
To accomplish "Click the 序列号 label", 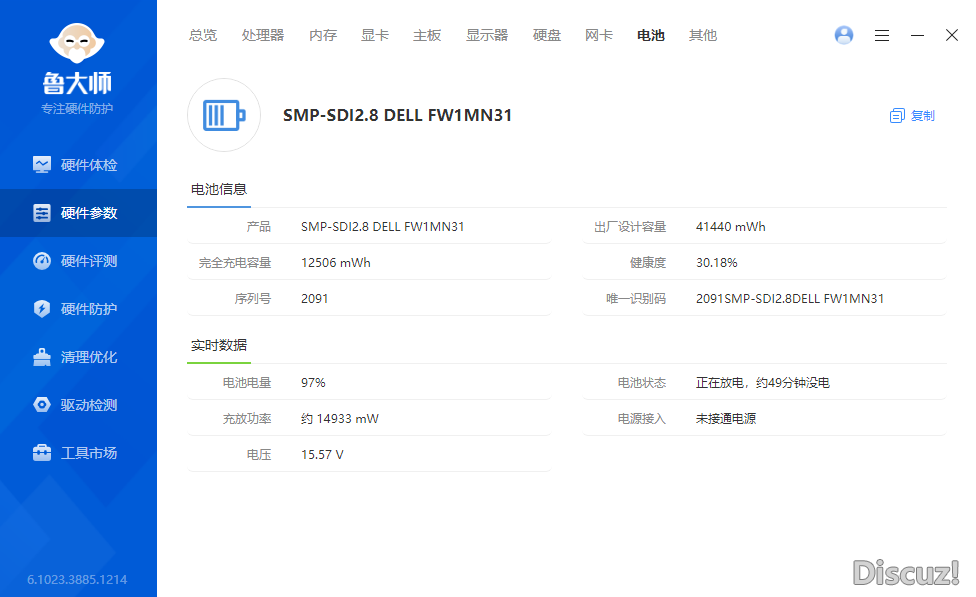I will 253,299.
